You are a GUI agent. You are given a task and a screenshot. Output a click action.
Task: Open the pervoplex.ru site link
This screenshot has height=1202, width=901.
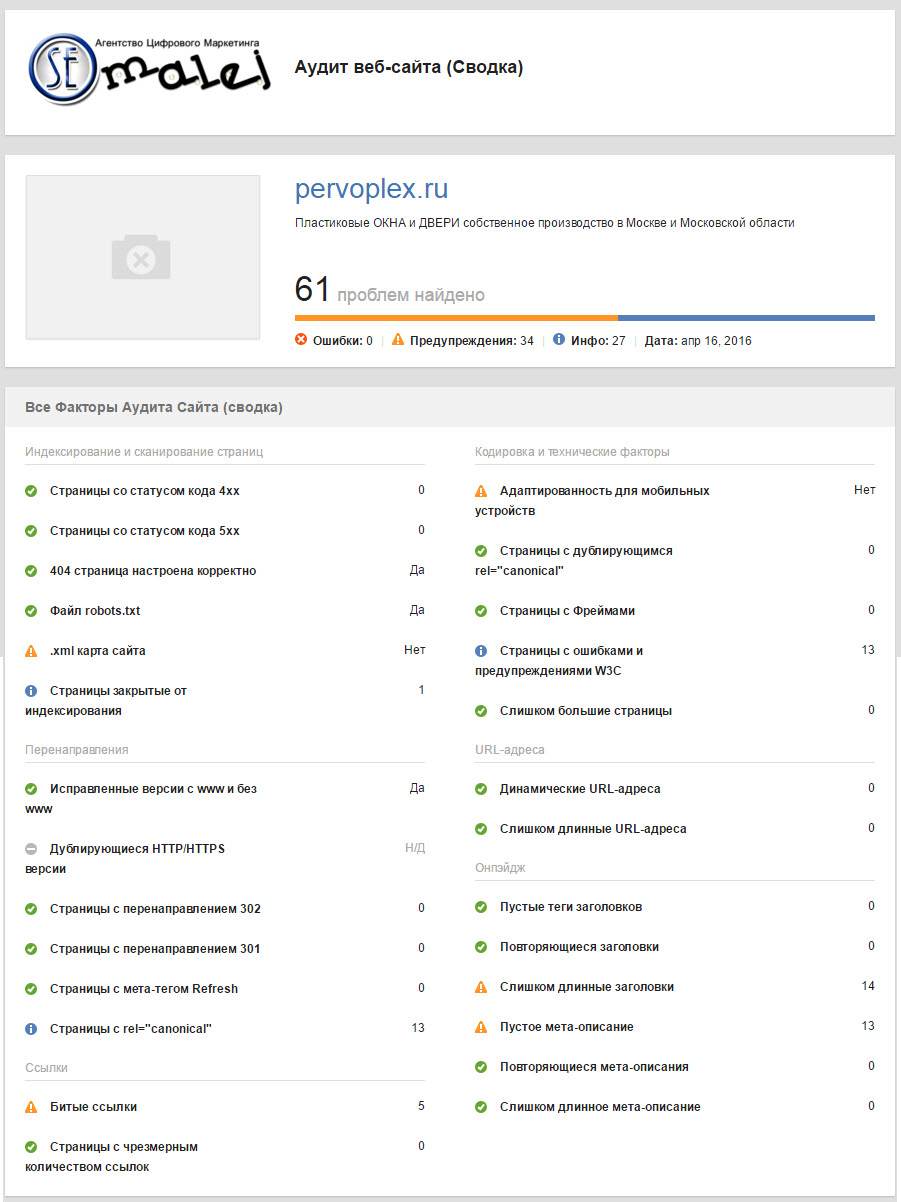pyautogui.click(x=371, y=189)
